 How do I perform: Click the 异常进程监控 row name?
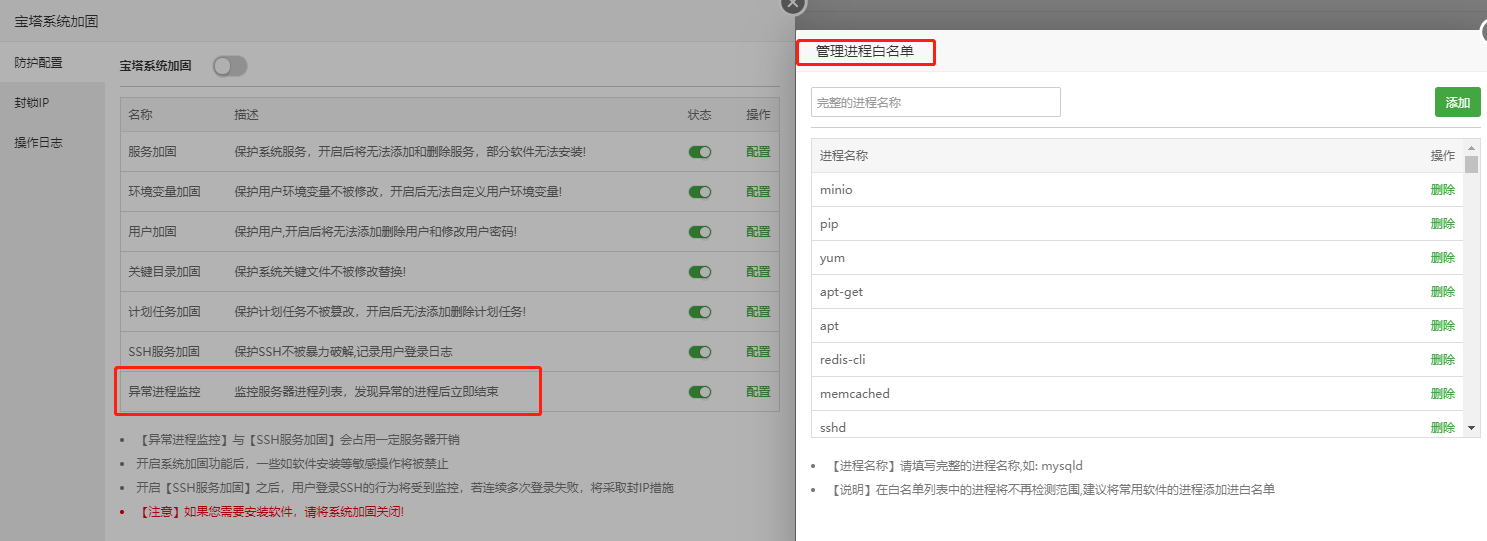coord(164,392)
